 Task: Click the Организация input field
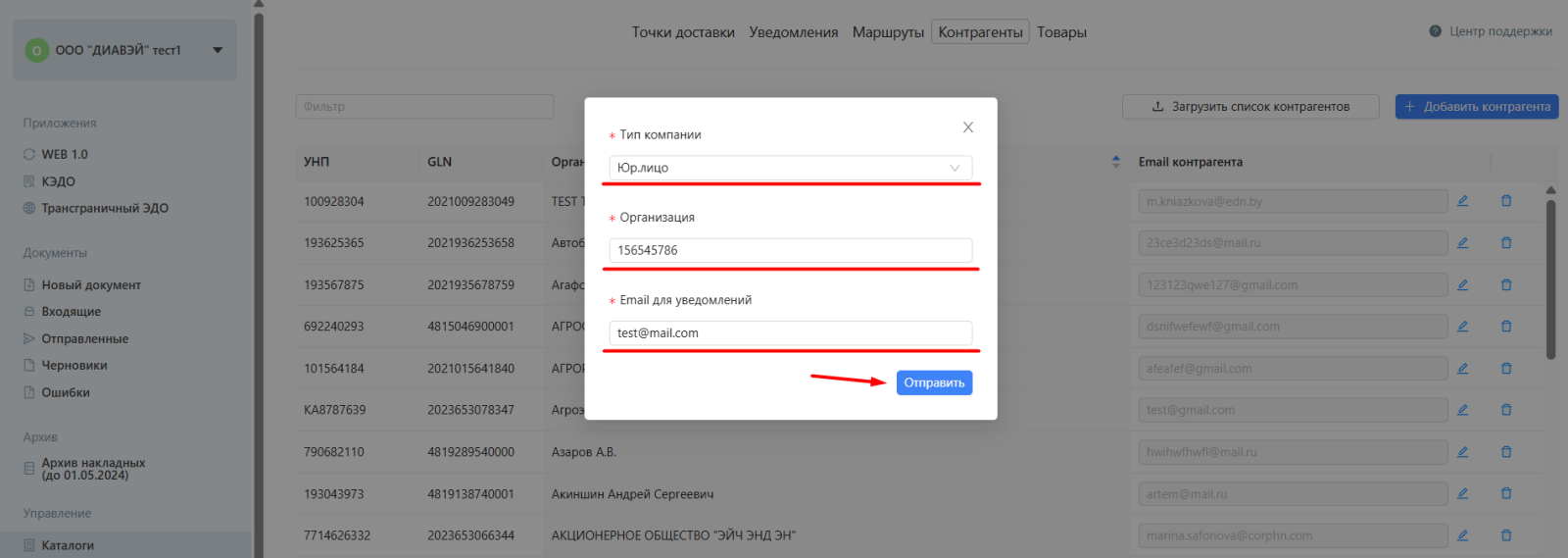click(x=790, y=250)
